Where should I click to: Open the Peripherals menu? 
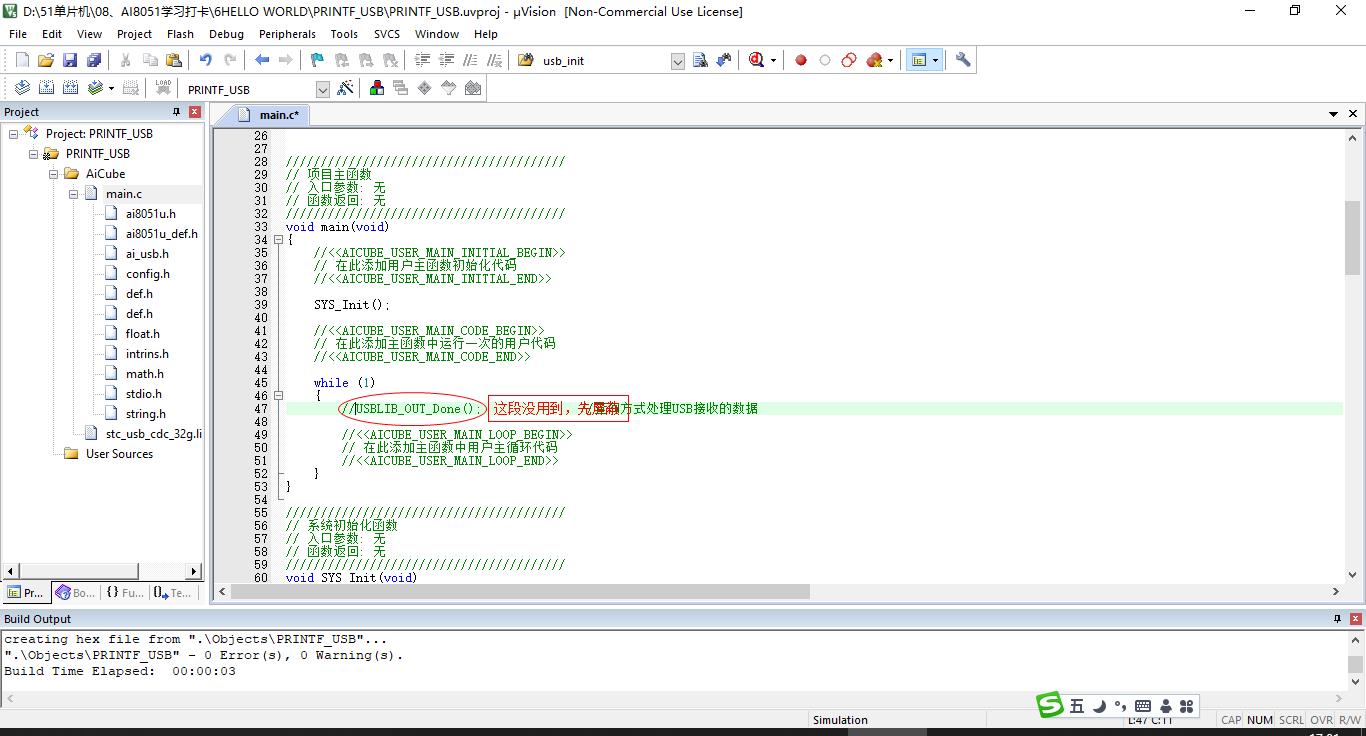pos(287,34)
